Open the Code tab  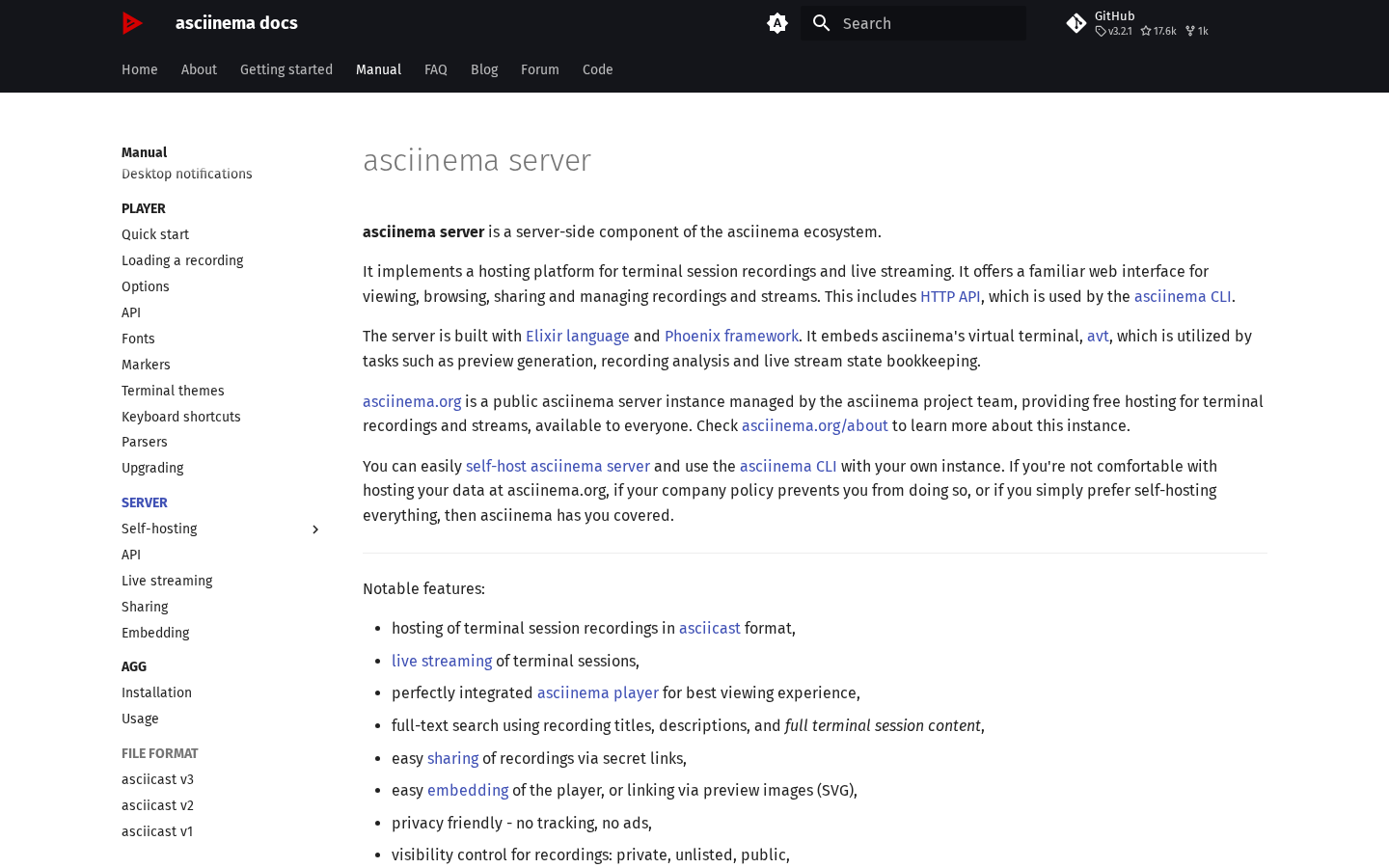click(598, 69)
